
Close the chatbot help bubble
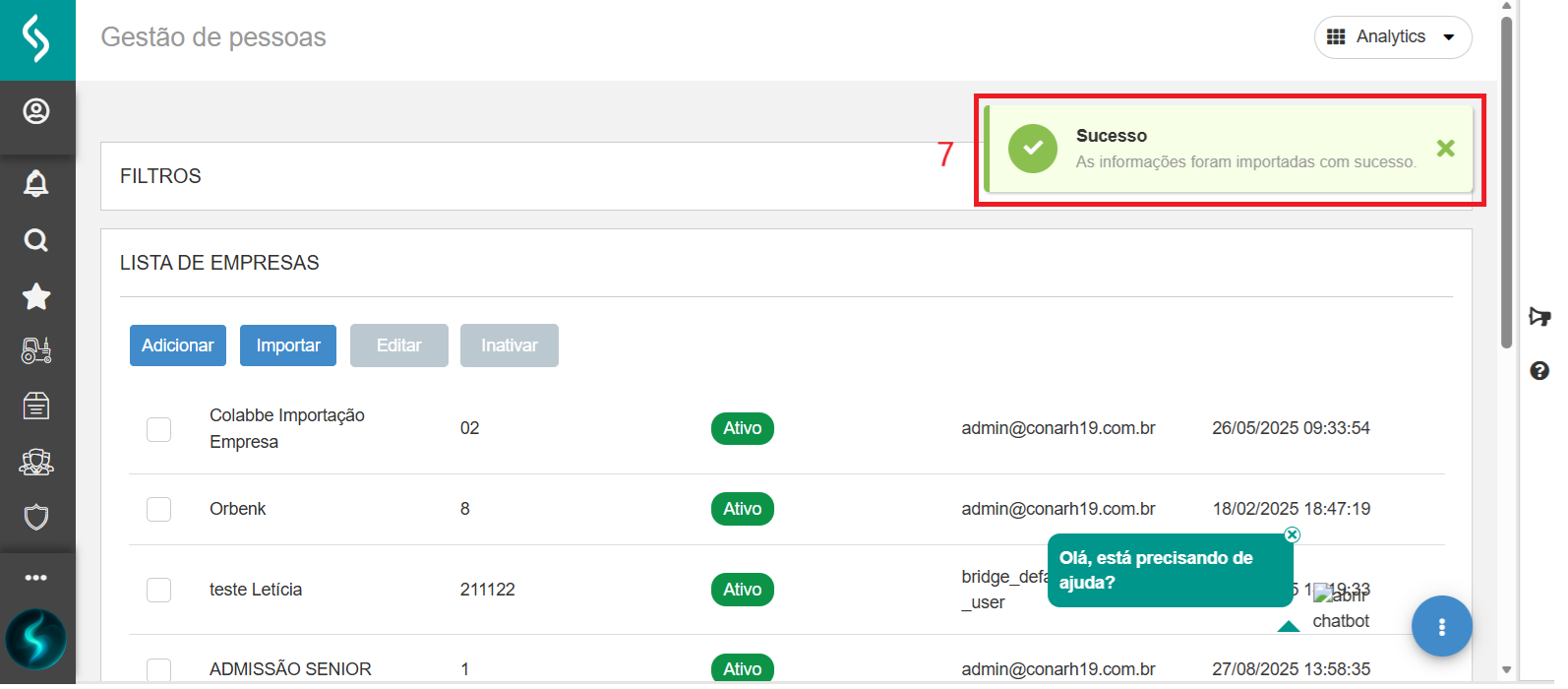1292,534
